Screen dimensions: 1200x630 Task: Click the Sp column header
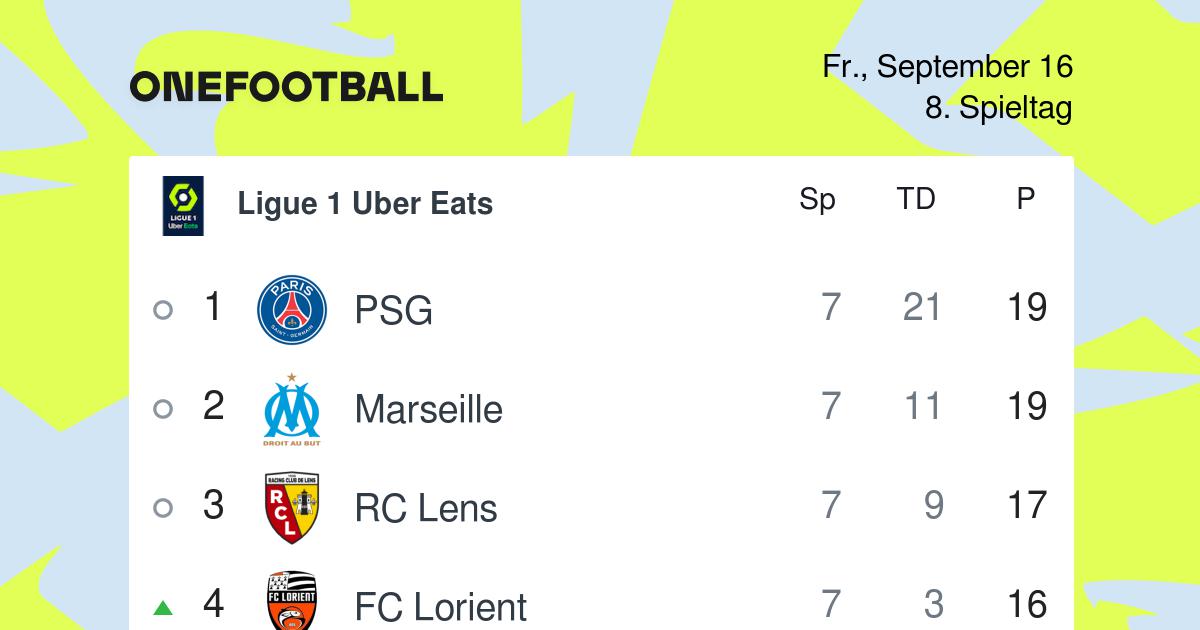click(817, 200)
